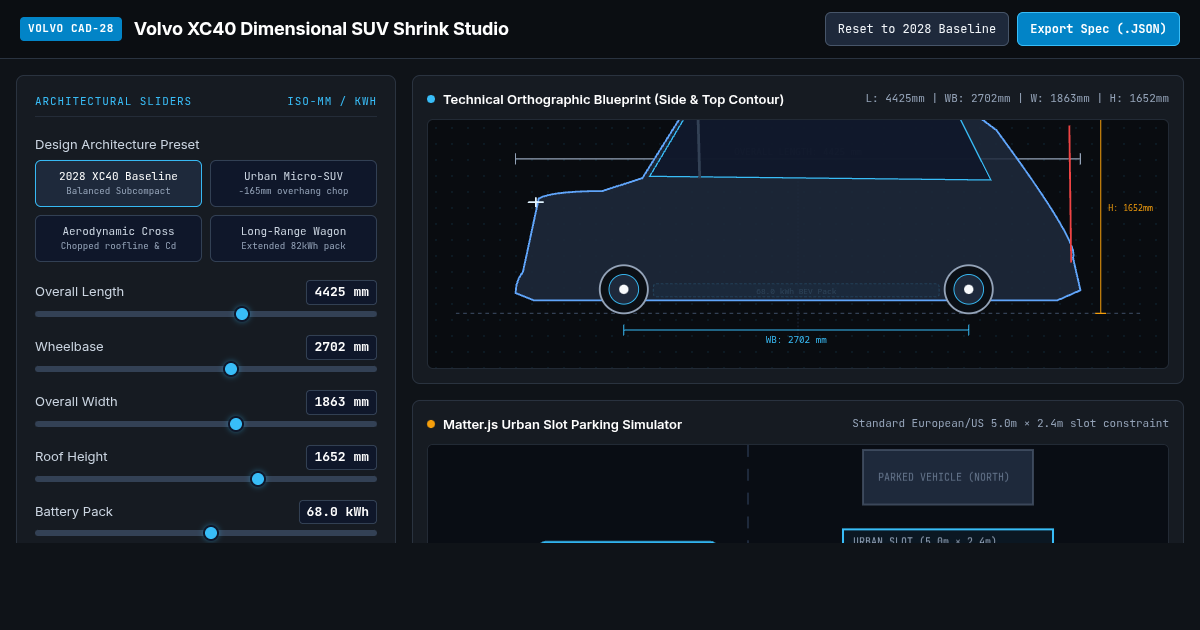Screen dimensions: 1200x630
Task: Apply the Aerodynamic Cross preset
Action: [118, 238]
